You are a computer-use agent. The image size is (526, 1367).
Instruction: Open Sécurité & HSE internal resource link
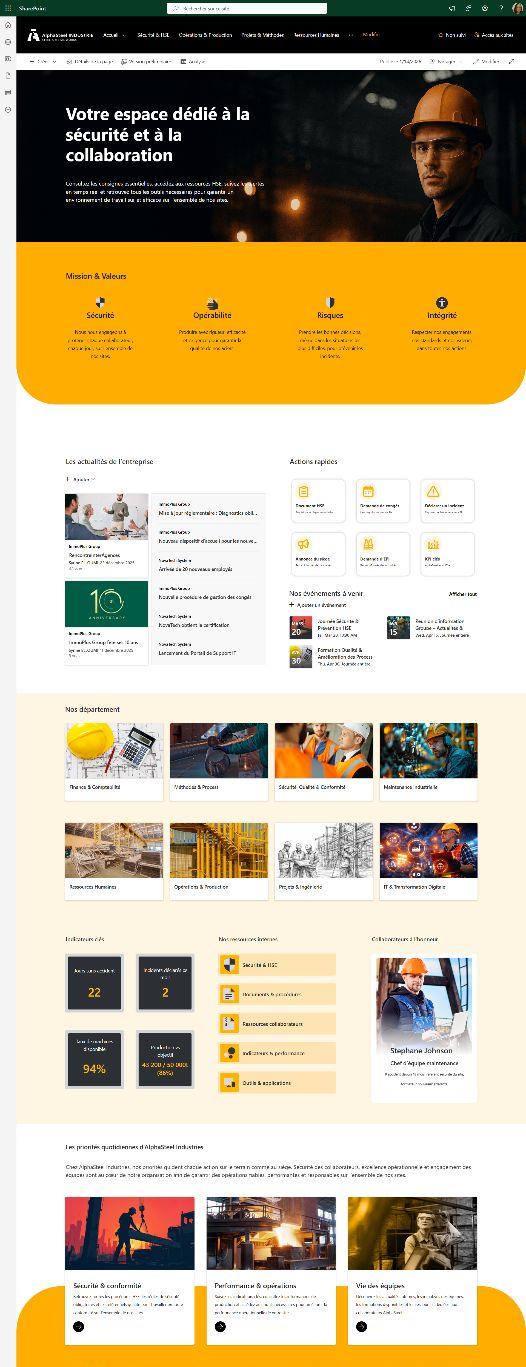point(277,965)
